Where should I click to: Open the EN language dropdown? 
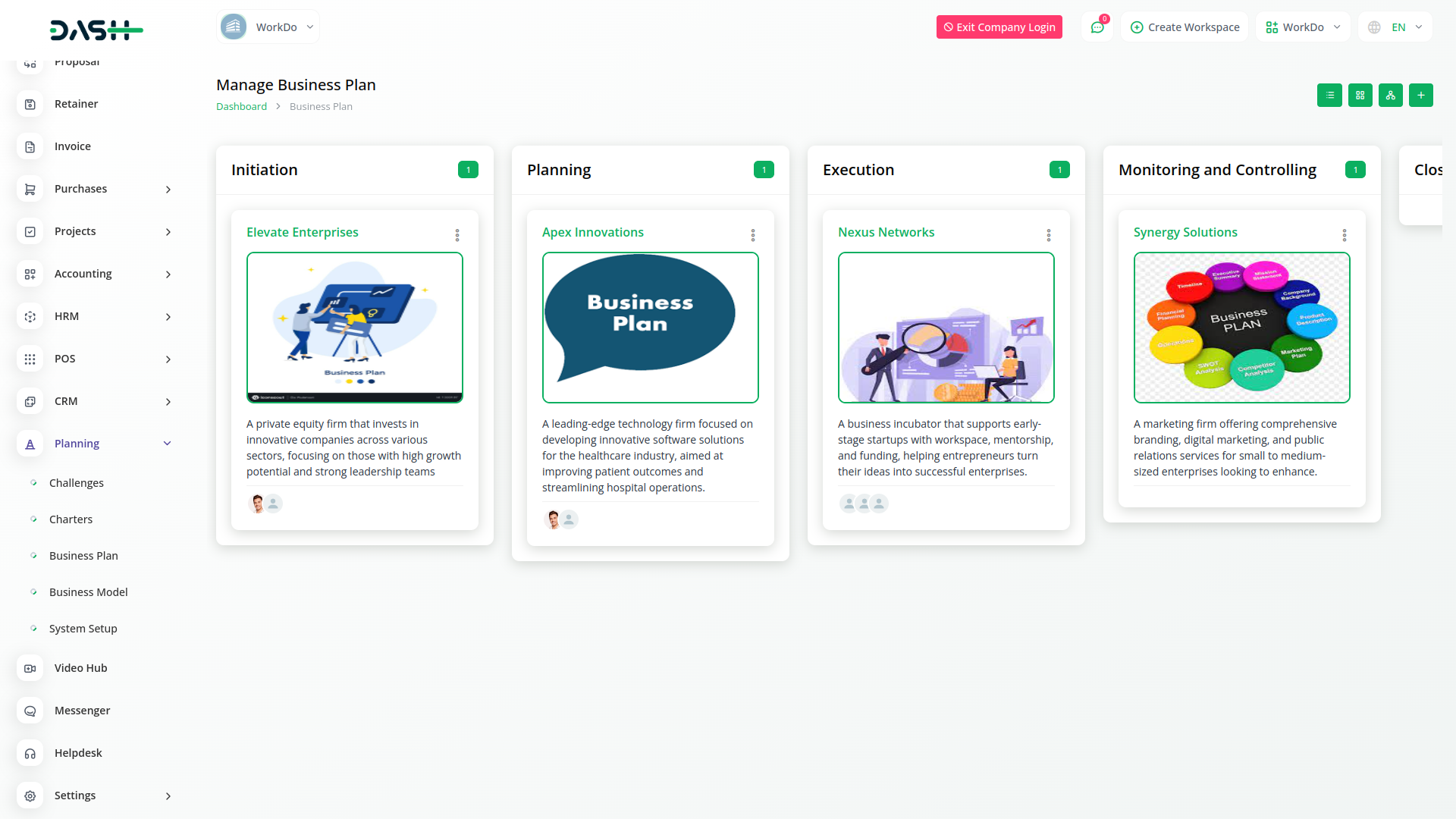click(x=1396, y=27)
